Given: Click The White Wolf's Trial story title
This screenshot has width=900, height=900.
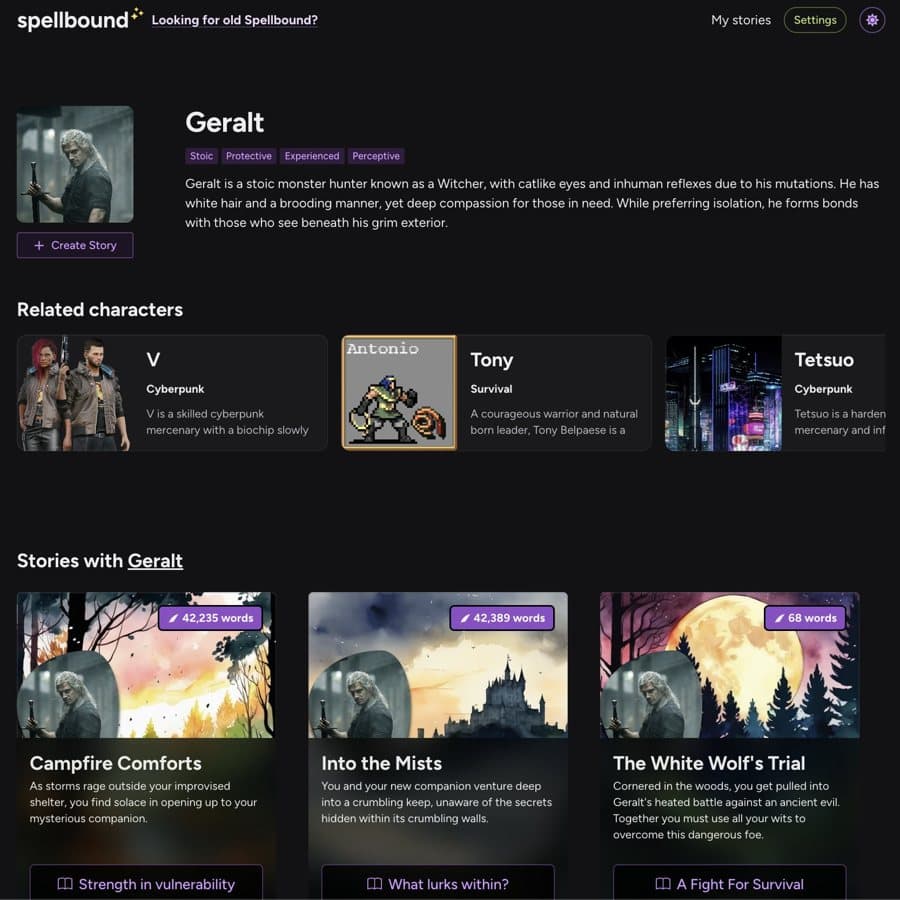Looking at the screenshot, I should coord(709,763).
